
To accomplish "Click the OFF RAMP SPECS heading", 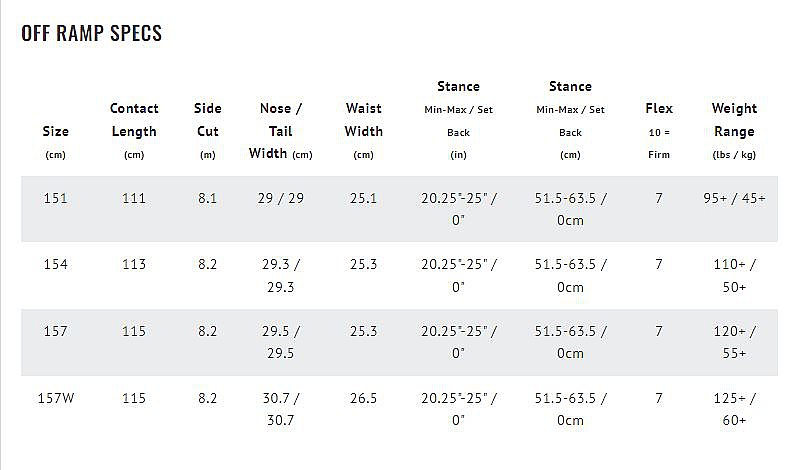I will pyautogui.click(x=91, y=34).
